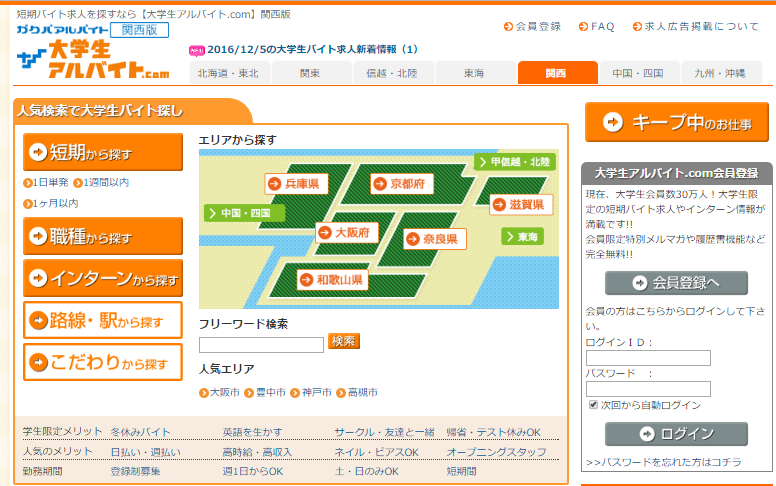
Task: Open the 短期間 link
Action: (461, 471)
